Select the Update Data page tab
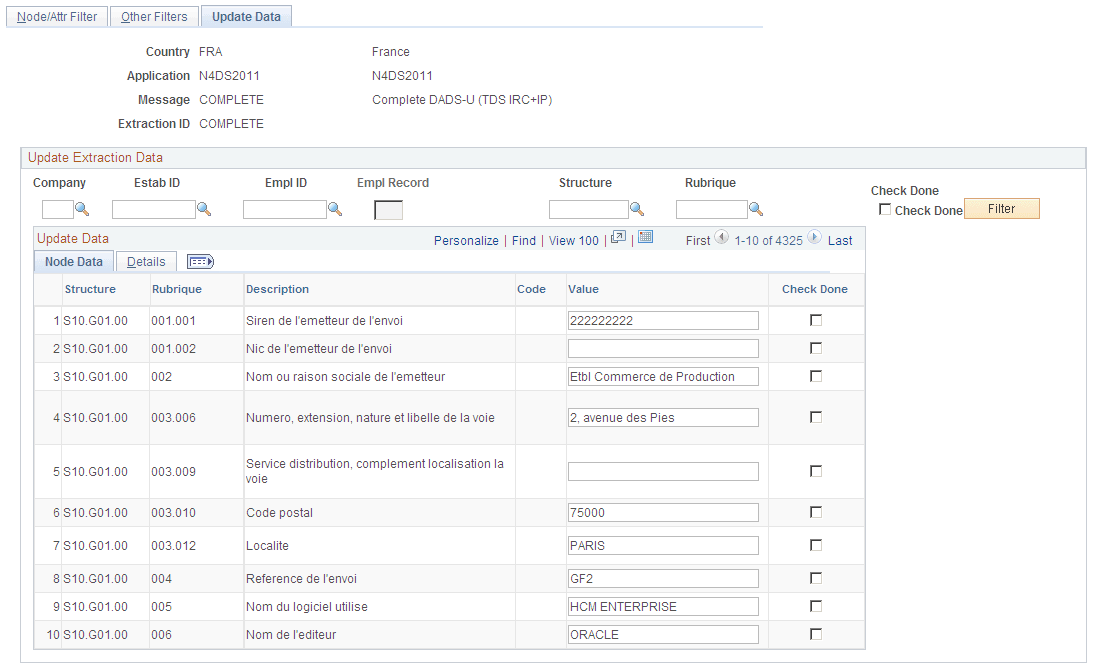Viewport: 1095px width, 670px height. pos(247,17)
